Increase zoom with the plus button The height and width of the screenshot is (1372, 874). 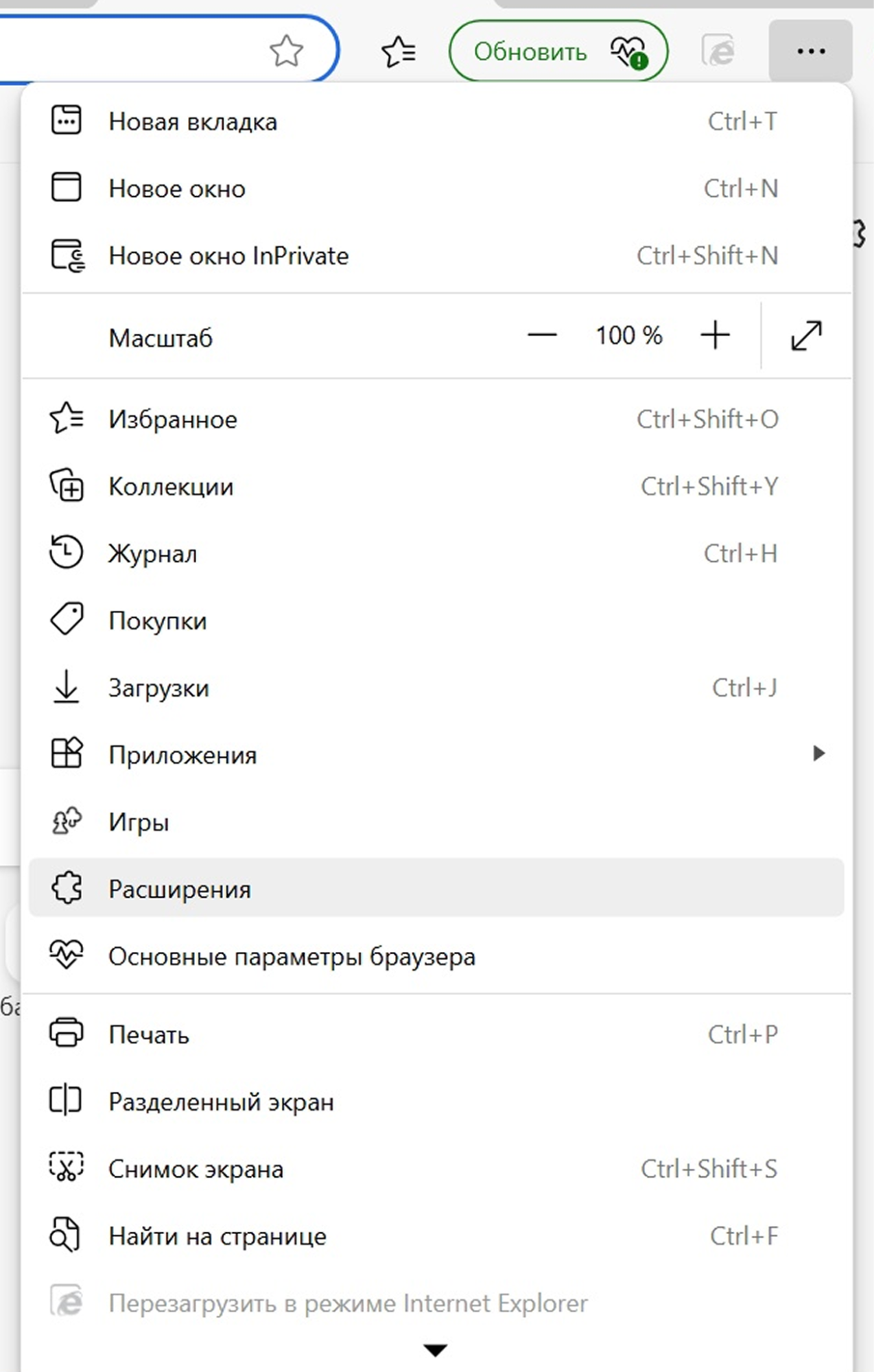tap(715, 336)
